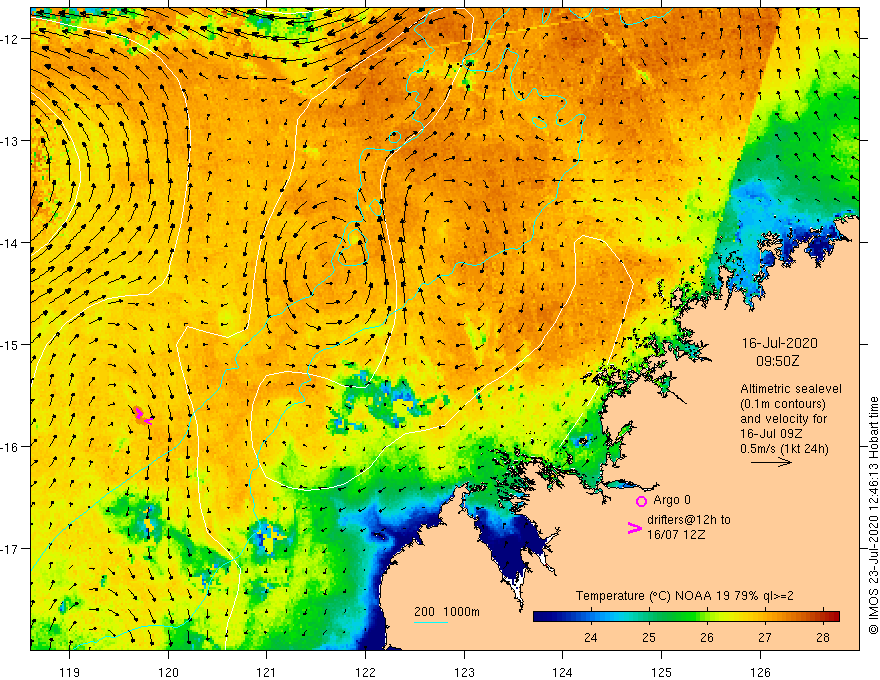Click the IMOS copyright timestamp text

tap(873, 516)
